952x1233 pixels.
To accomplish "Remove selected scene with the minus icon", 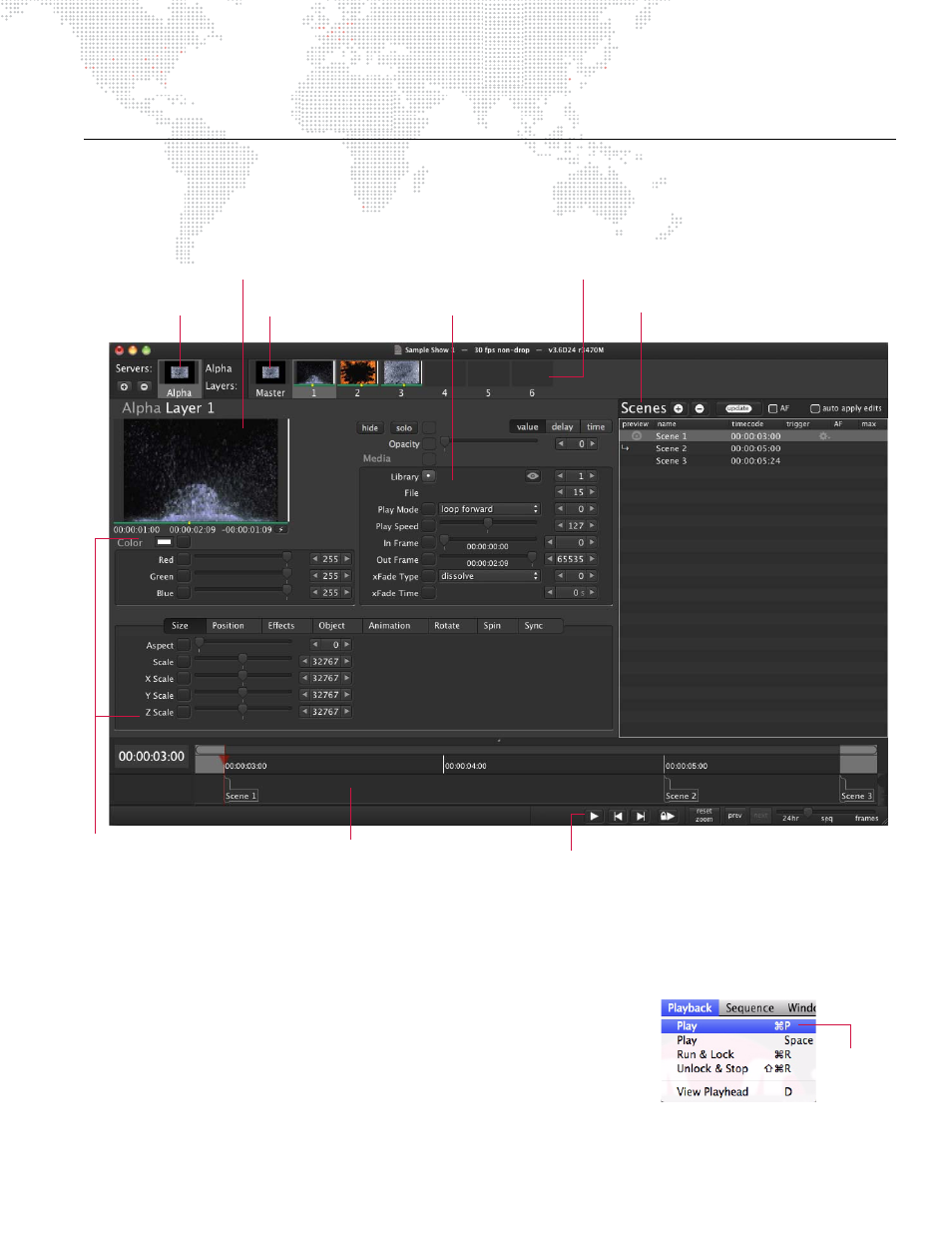I will (x=700, y=408).
